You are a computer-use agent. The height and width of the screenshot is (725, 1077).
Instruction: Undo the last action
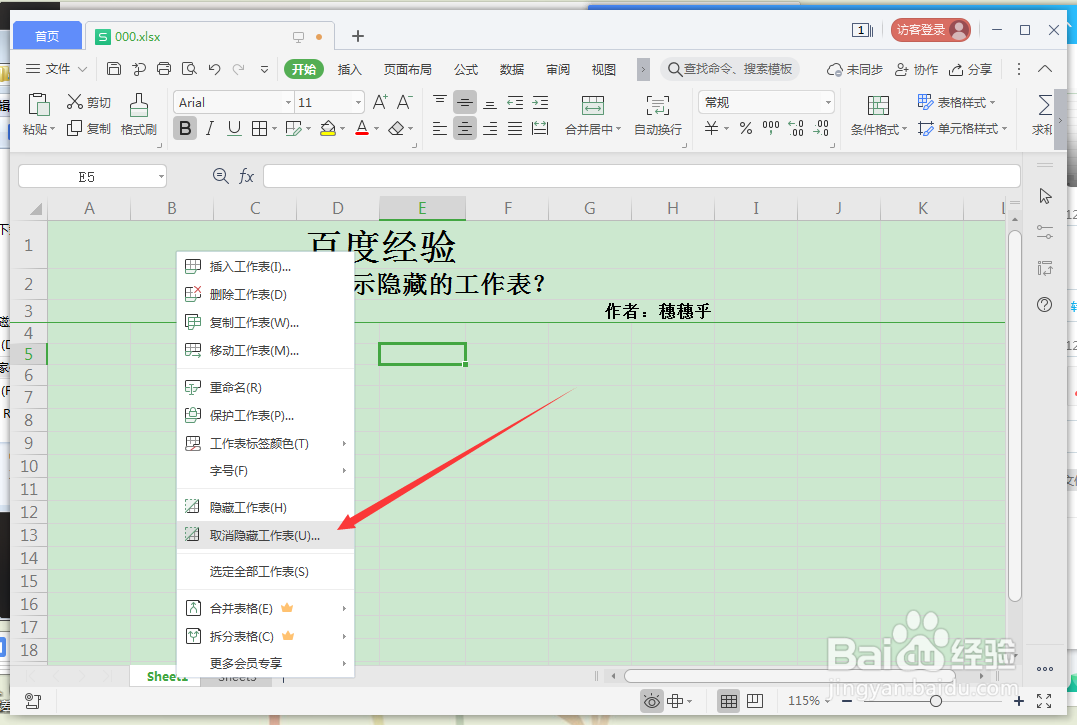click(214, 69)
